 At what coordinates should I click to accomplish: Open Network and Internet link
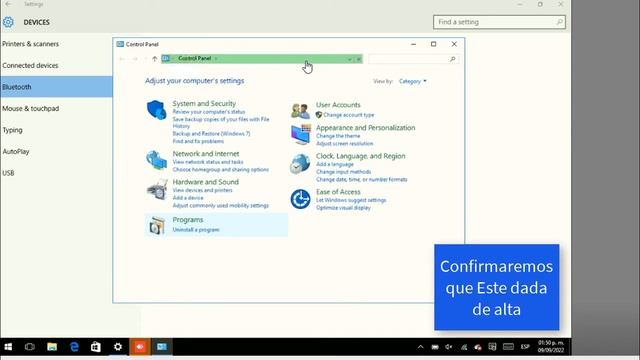(206, 154)
